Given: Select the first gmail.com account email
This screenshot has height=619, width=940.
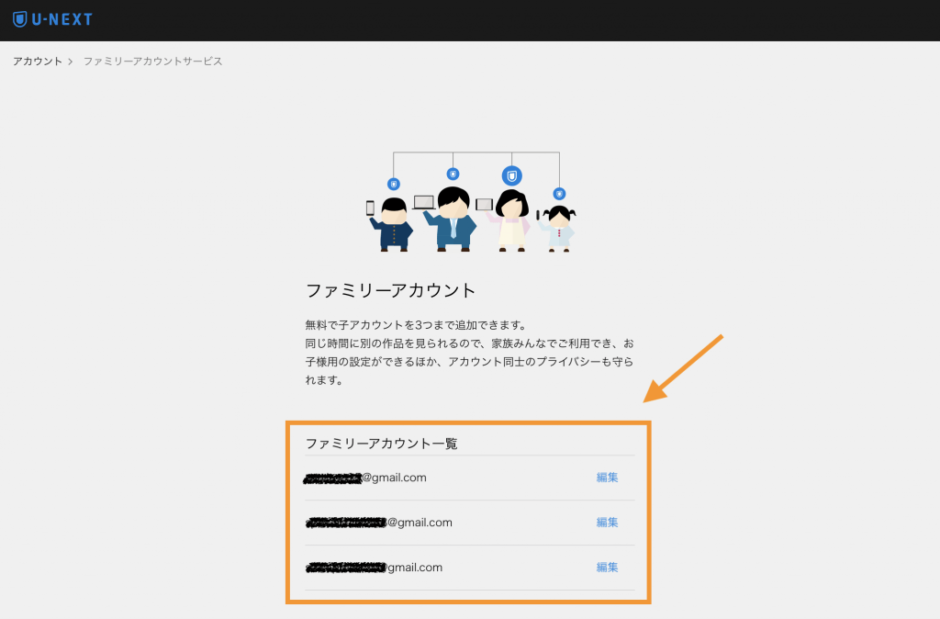Looking at the screenshot, I should click(x=366, y=478).
